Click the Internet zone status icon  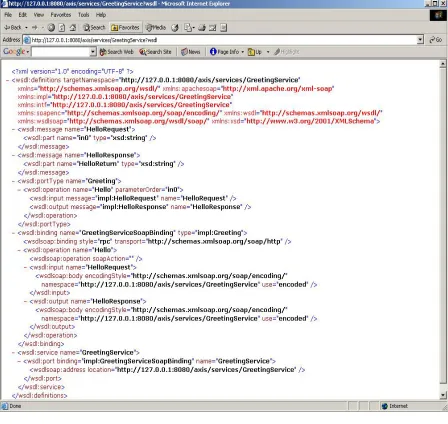click(385, 406)
